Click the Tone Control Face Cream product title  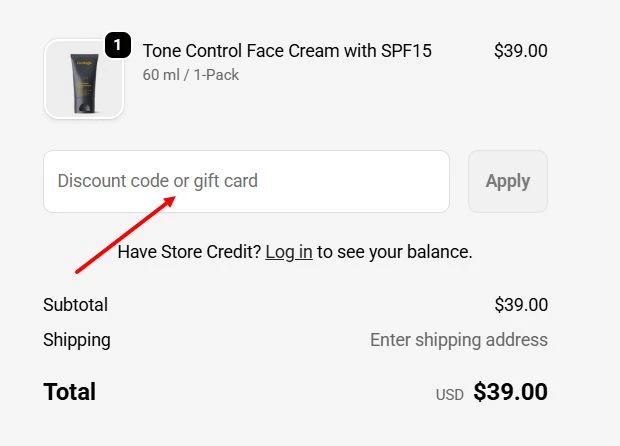tap(287, 50)
